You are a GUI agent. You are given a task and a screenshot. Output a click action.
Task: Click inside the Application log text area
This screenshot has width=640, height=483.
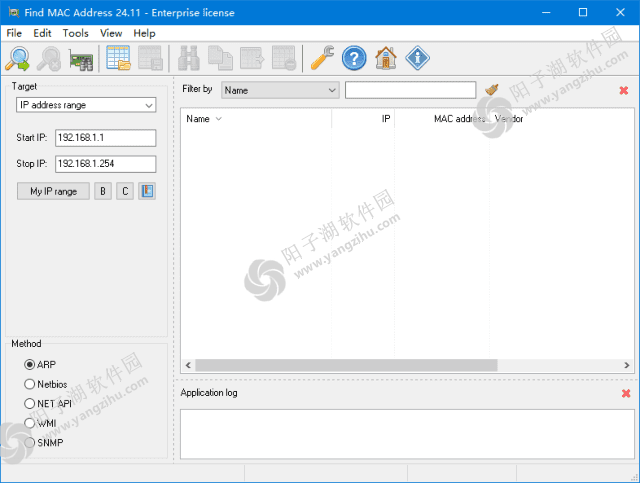click(x=407, y=434)
